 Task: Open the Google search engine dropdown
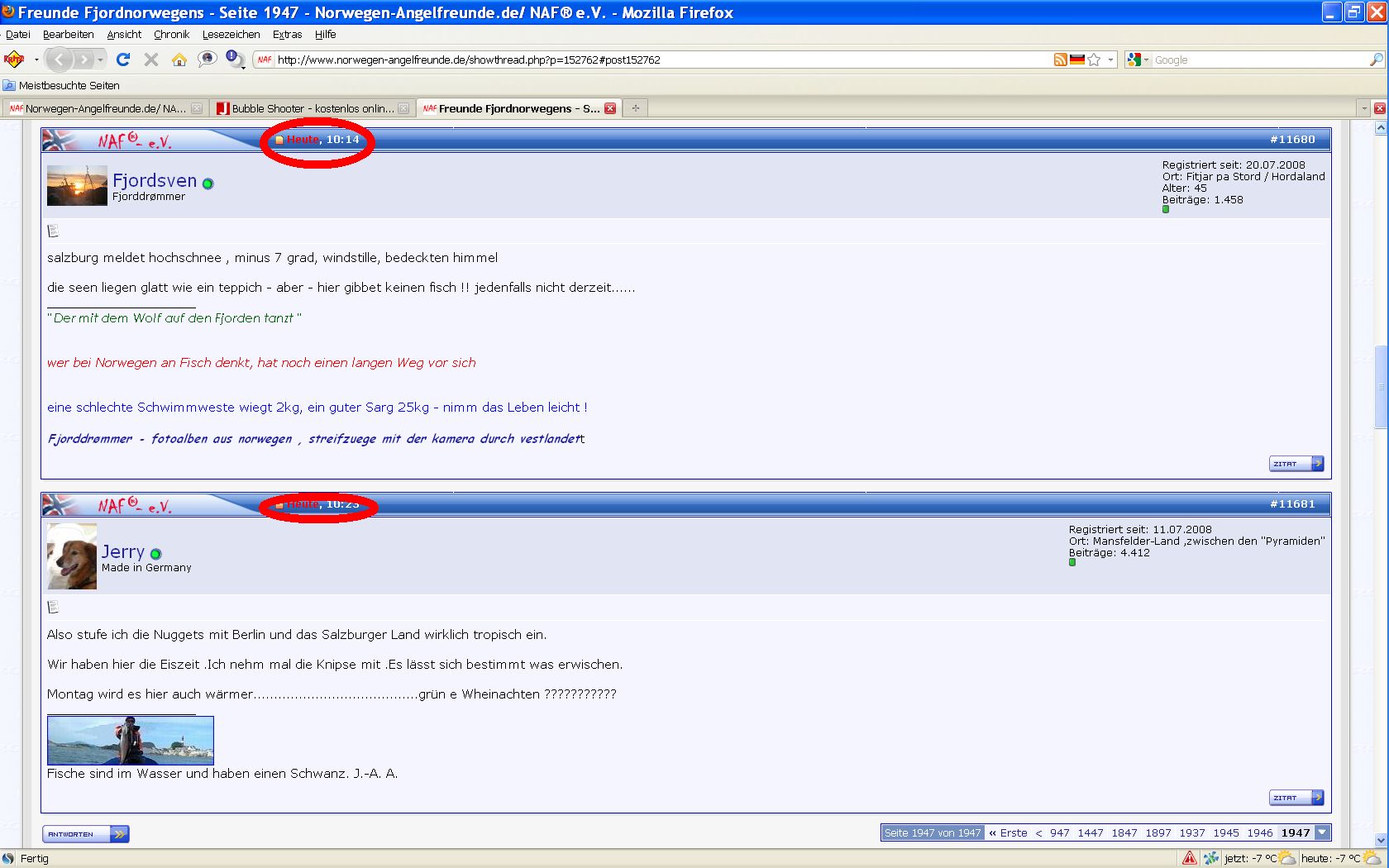(1138, 60)
